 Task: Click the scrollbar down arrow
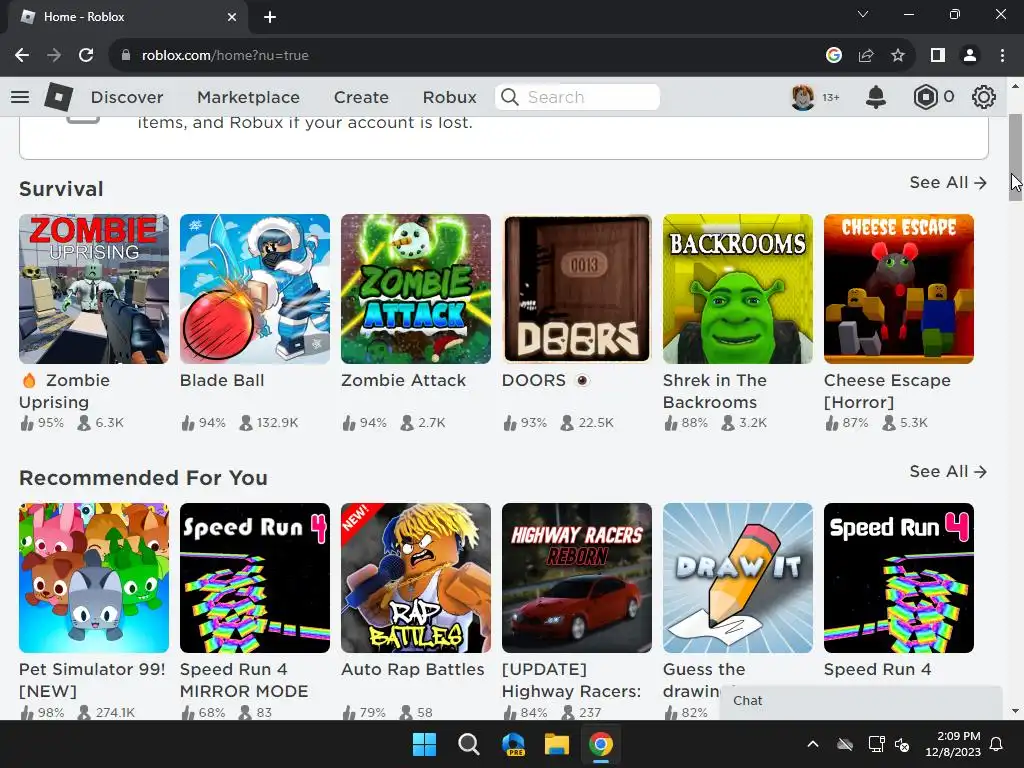[1015, 711]
